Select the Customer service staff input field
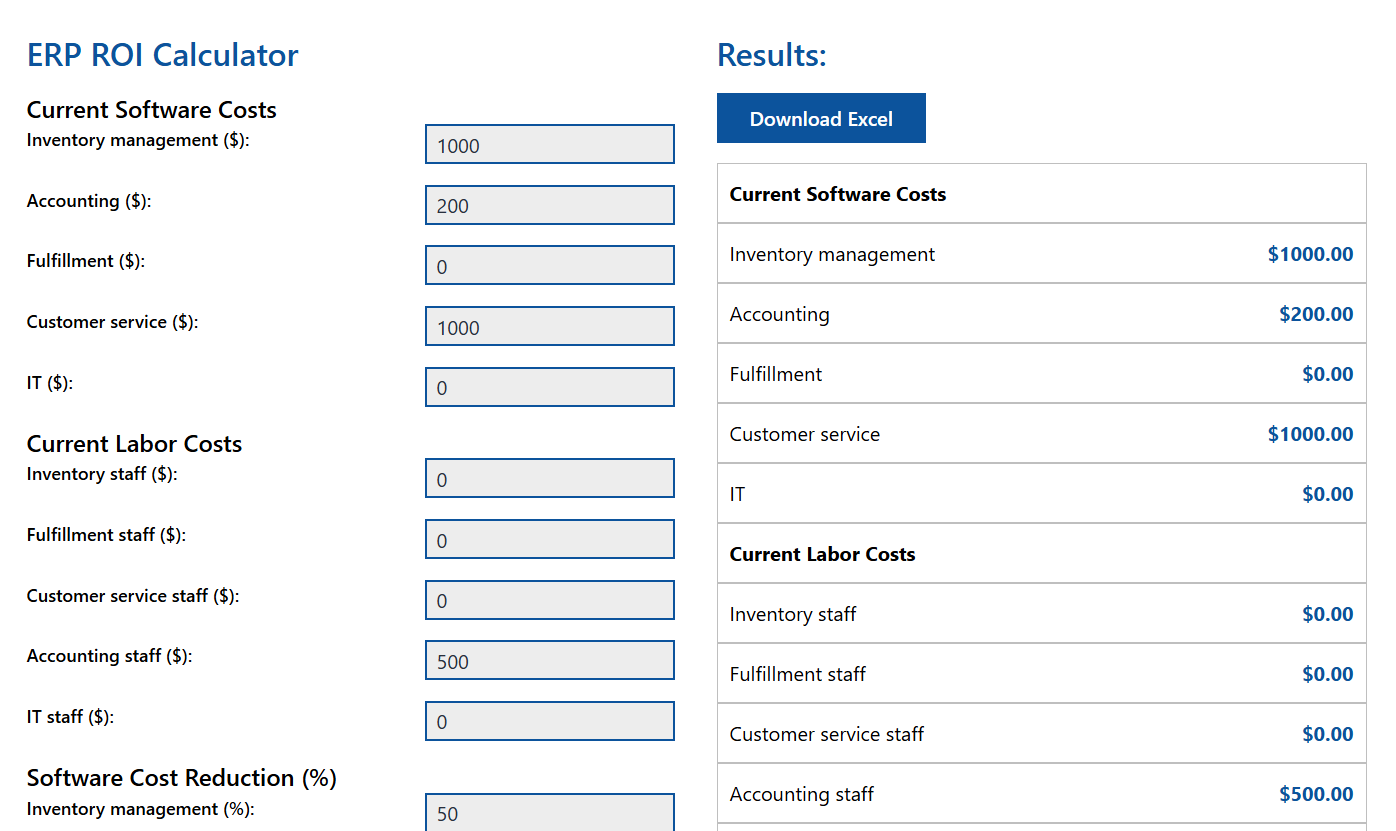 coord(549,600)
